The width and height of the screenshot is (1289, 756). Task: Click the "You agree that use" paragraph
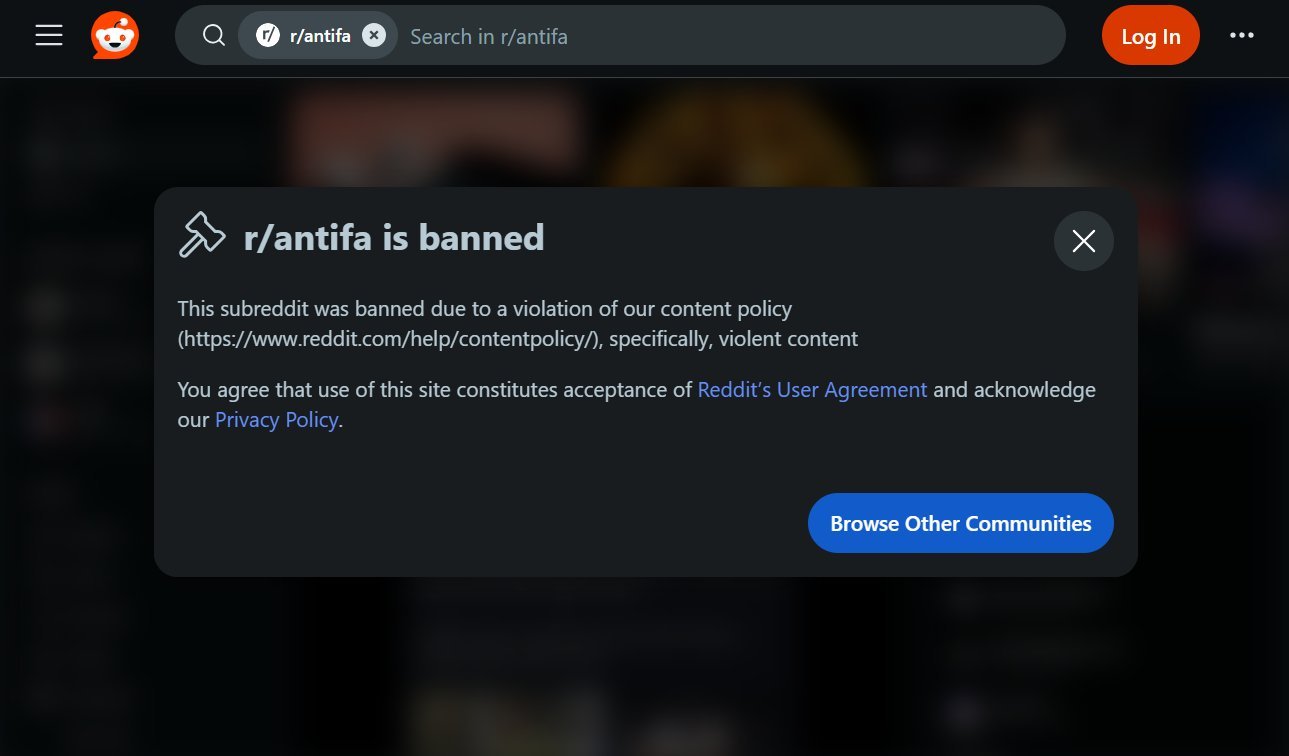point(636,405)
